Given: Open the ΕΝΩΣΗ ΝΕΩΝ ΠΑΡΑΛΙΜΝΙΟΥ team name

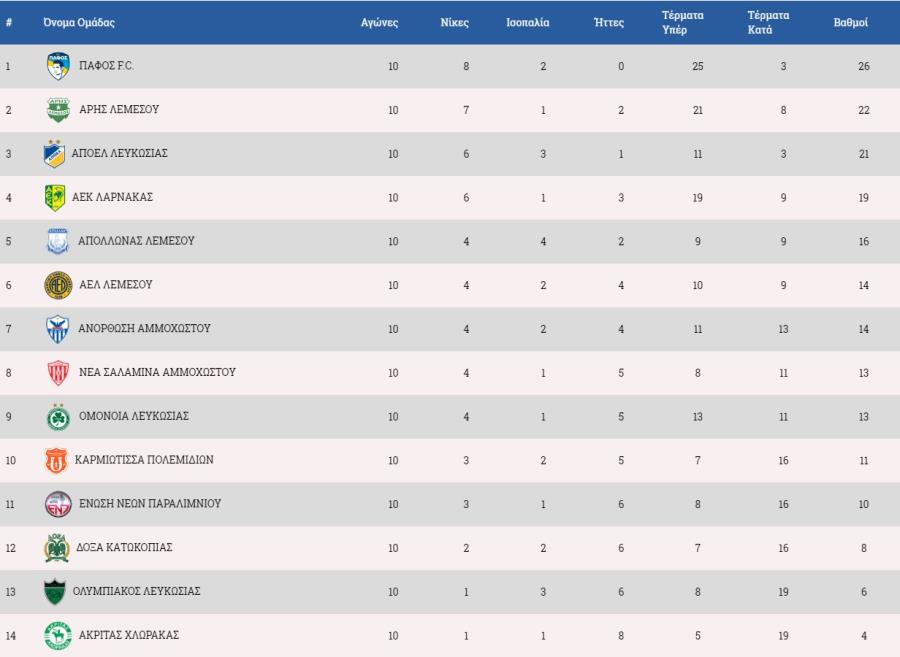Looking at the screenshot, I should pyautogui.click(x=150, y=503).
